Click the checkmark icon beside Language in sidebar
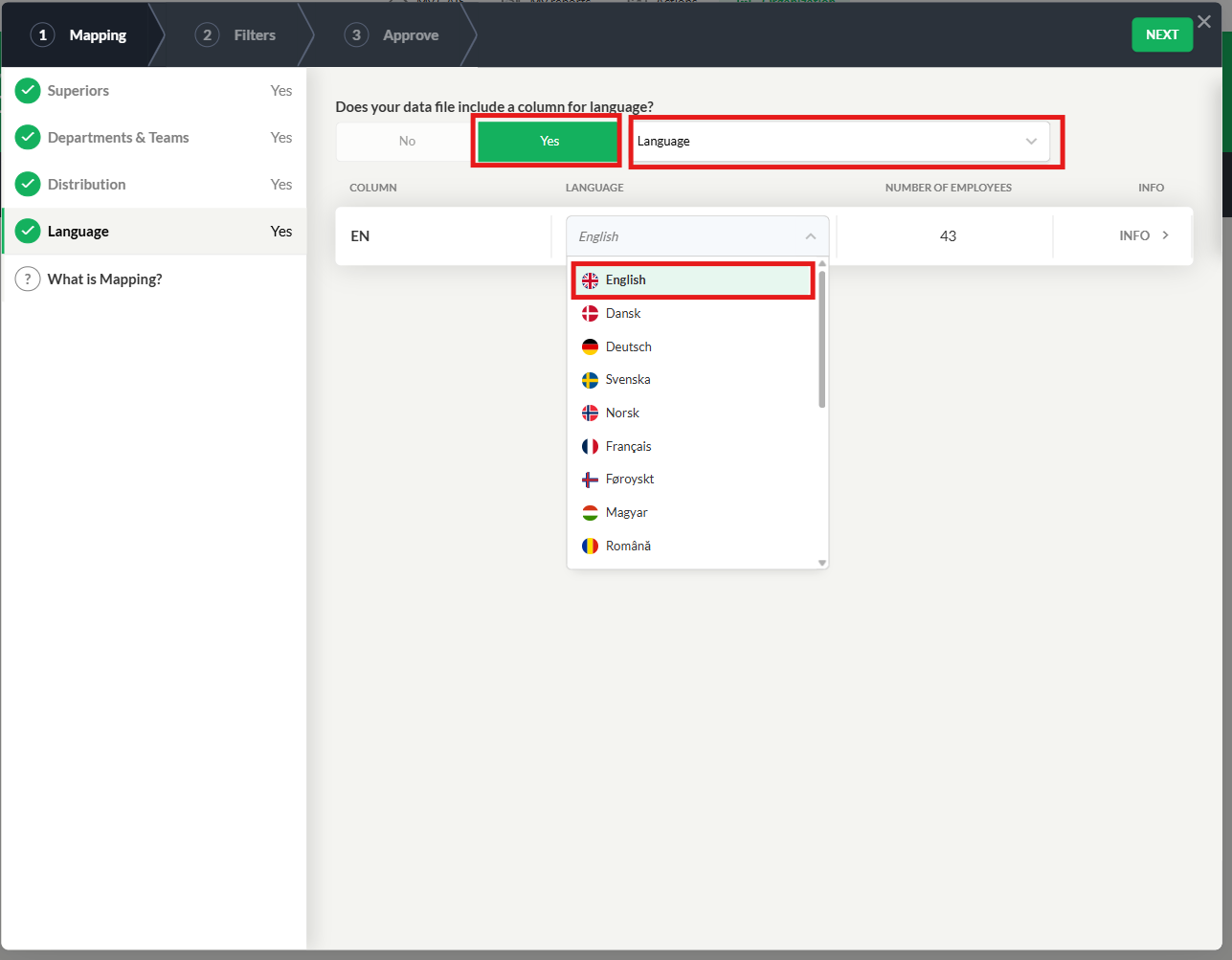Image resolution: width=1232 pixels, height=960 pixels. 28,231
